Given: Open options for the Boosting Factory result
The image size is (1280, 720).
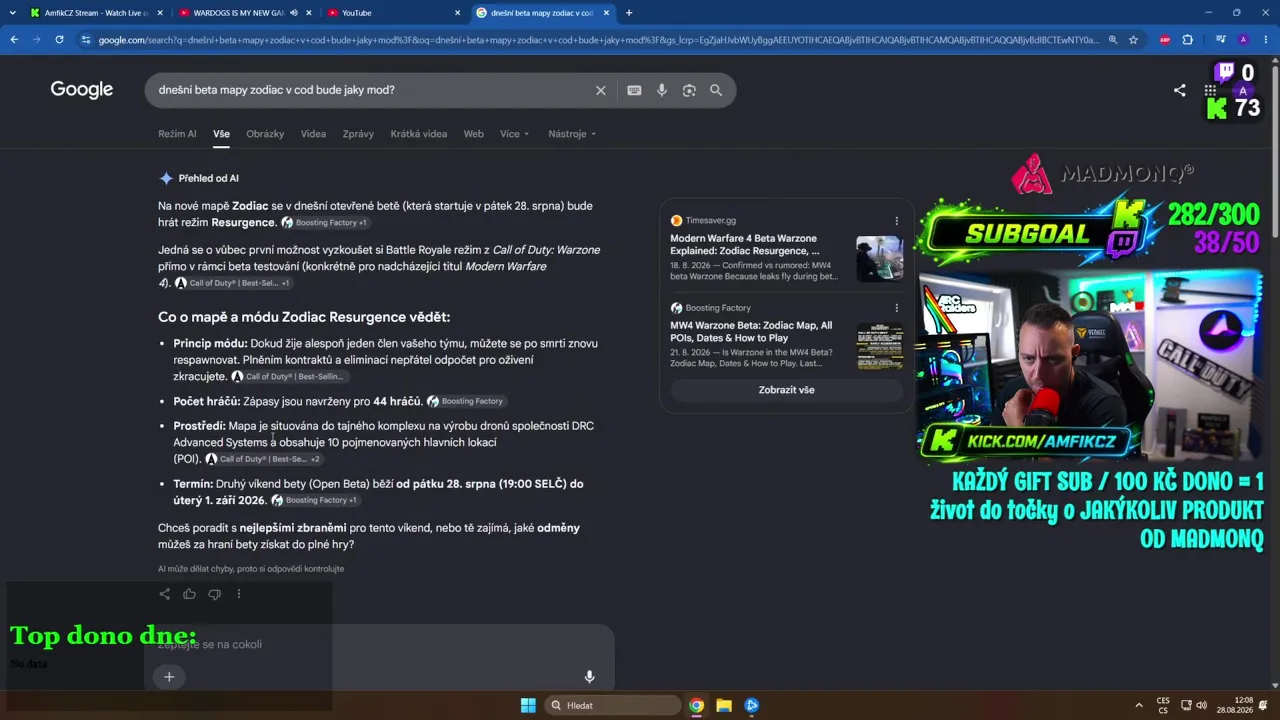Looking at the screenshot, I should 896,308.
